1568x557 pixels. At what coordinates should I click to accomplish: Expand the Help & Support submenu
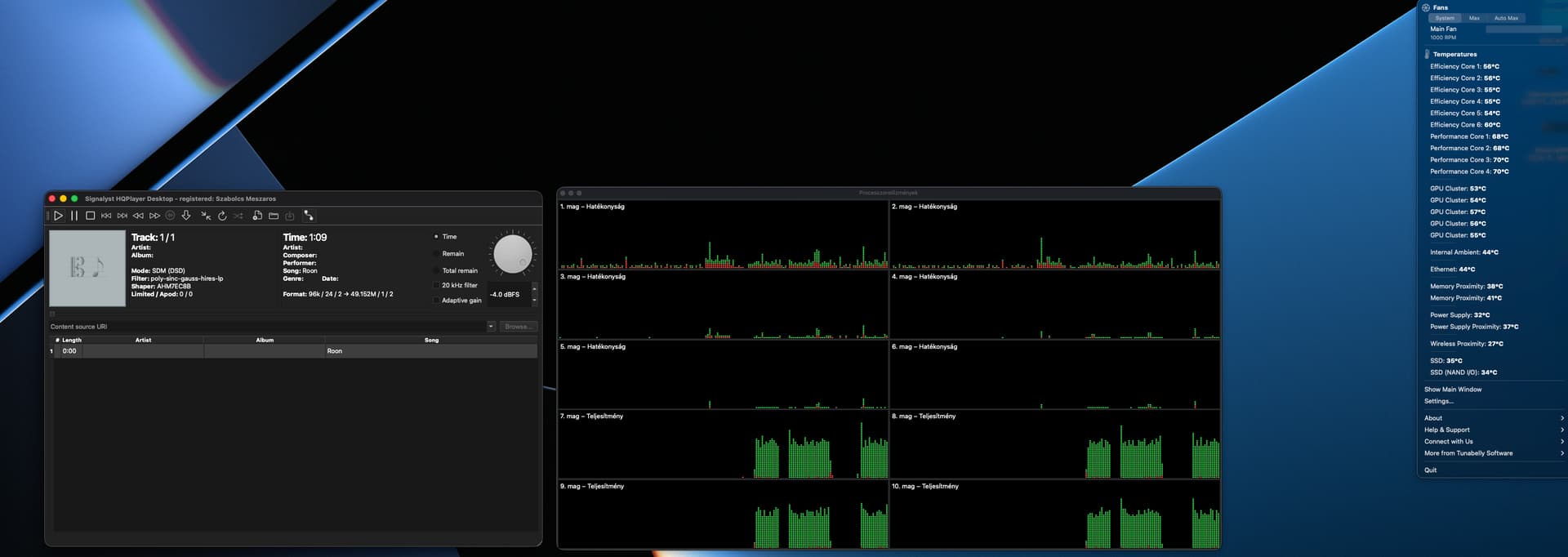pos(1491,430)
